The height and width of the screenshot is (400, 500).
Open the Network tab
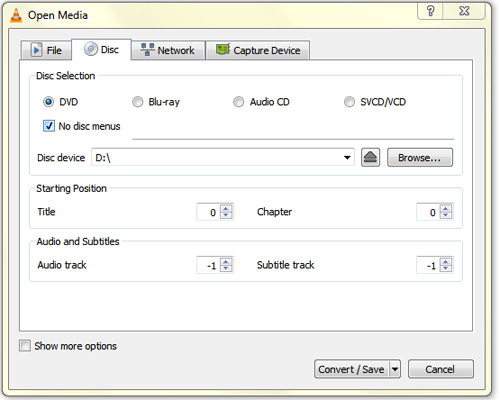168,50
